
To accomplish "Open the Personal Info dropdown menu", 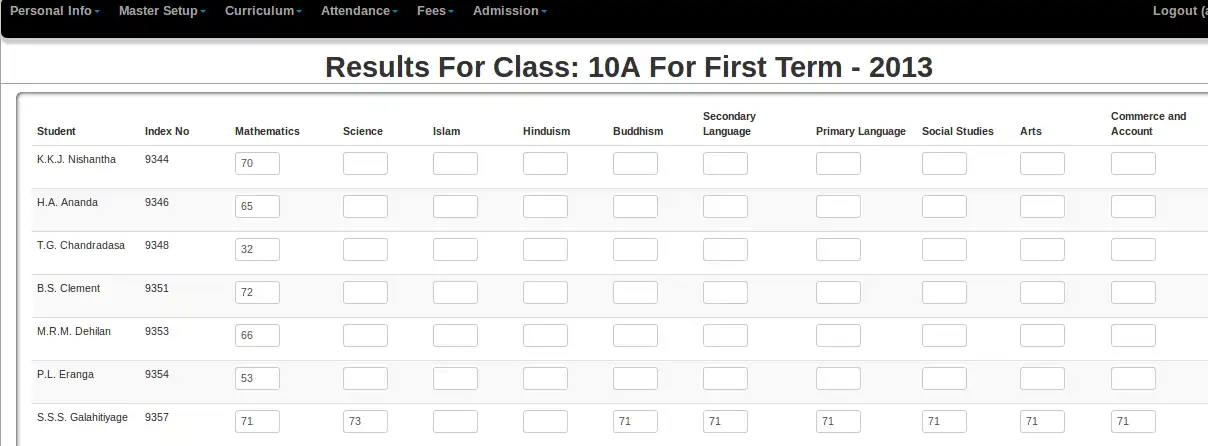I will (x=55, y=11).
